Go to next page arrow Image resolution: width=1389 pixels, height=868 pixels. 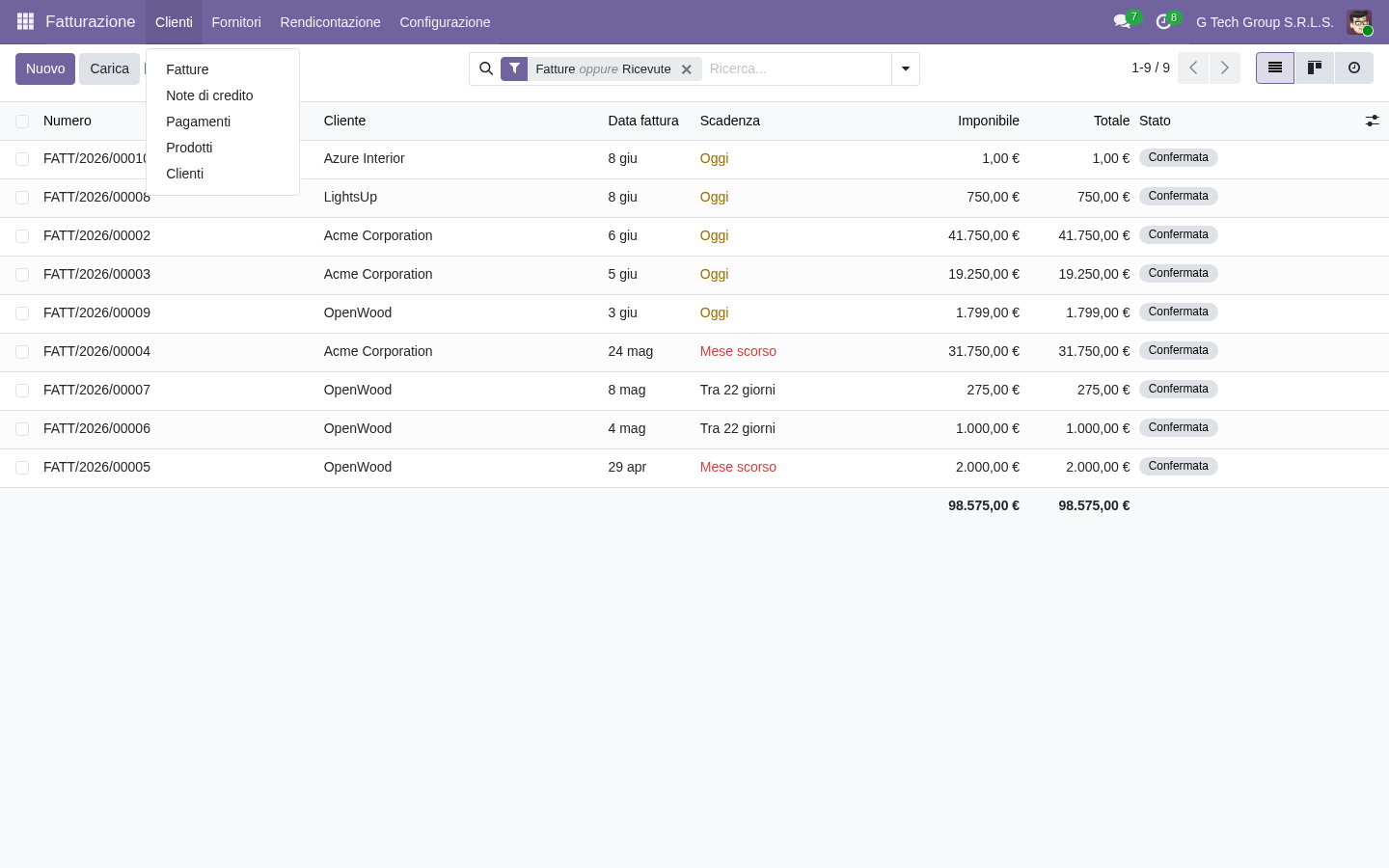[x=1225, y=68]
